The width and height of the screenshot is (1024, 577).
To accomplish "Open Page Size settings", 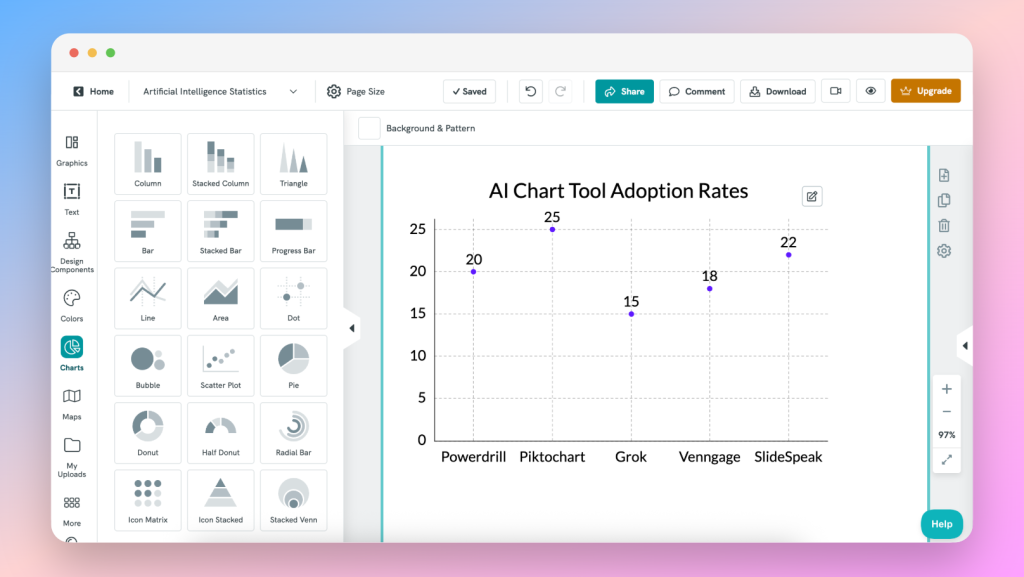I will pyautogui.click(x=356, y=91).
